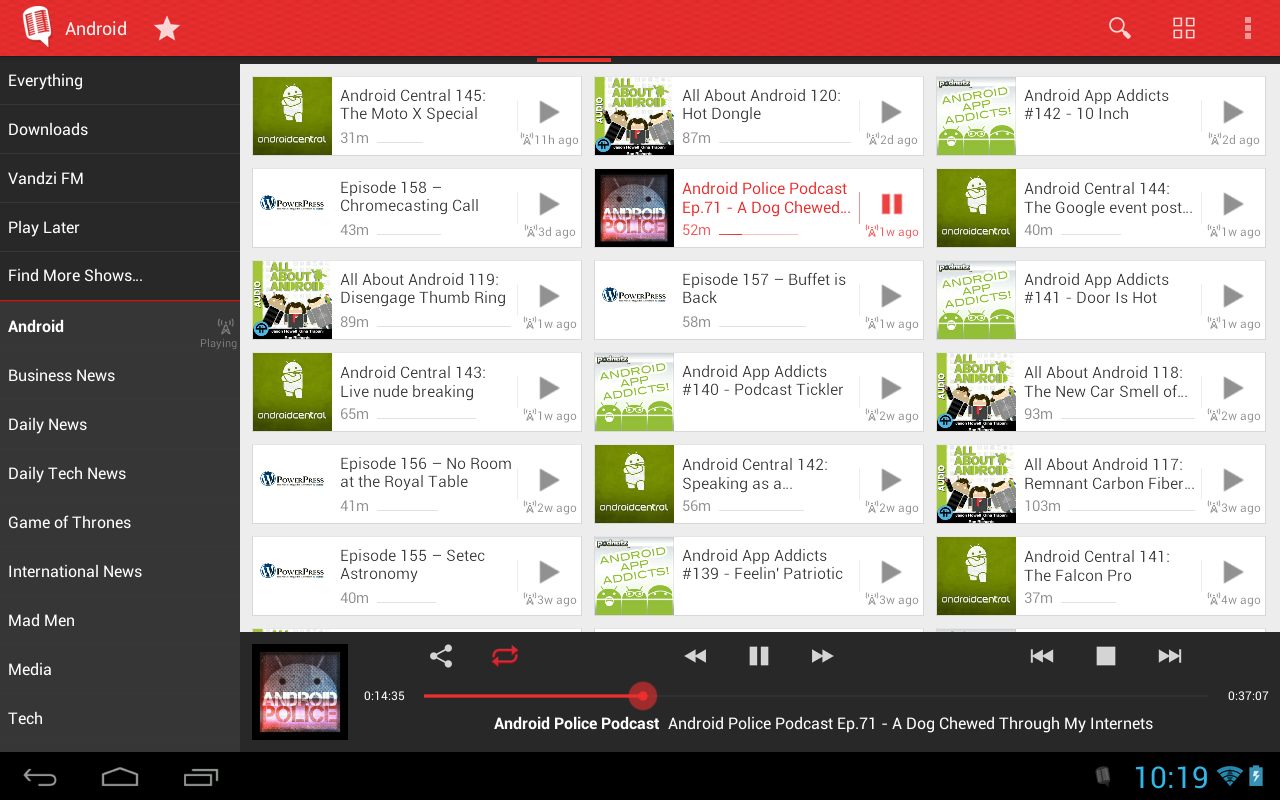Open the Android Police Podcast Ep.71 card thumbnail

pyautogui.click(x=634, y=207)
